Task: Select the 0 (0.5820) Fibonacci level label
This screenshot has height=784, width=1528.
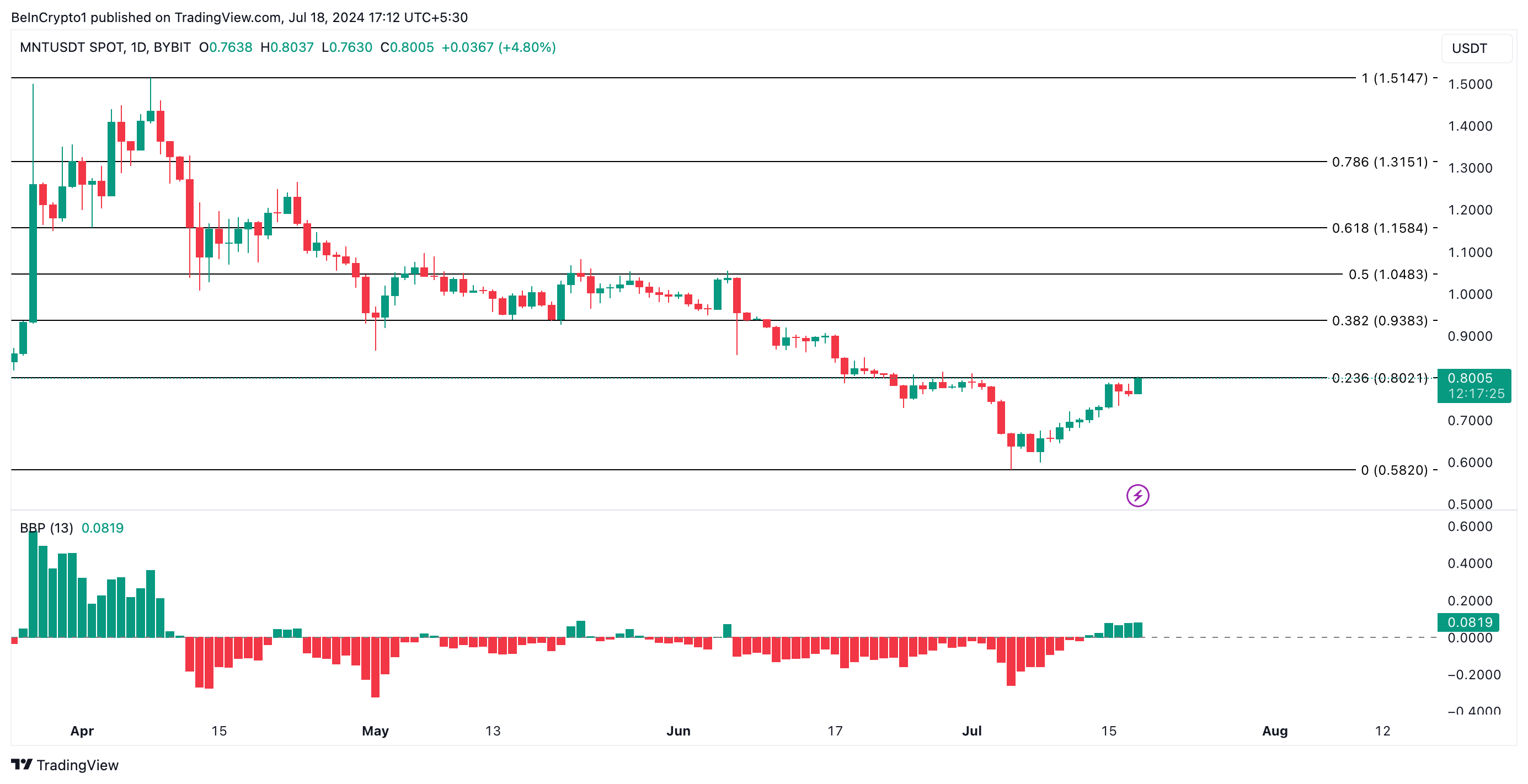Action: click(1394, 470)
